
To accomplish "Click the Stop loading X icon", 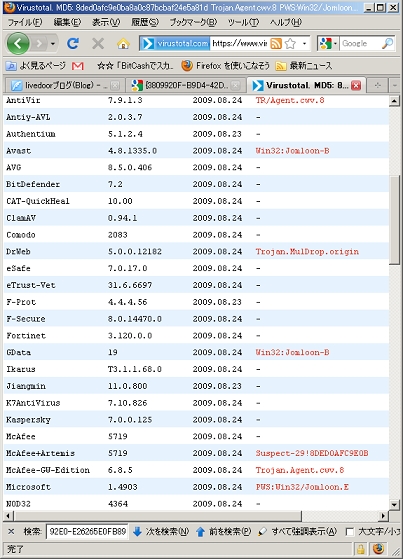I will pyautogui.click(x=98, y=43).
